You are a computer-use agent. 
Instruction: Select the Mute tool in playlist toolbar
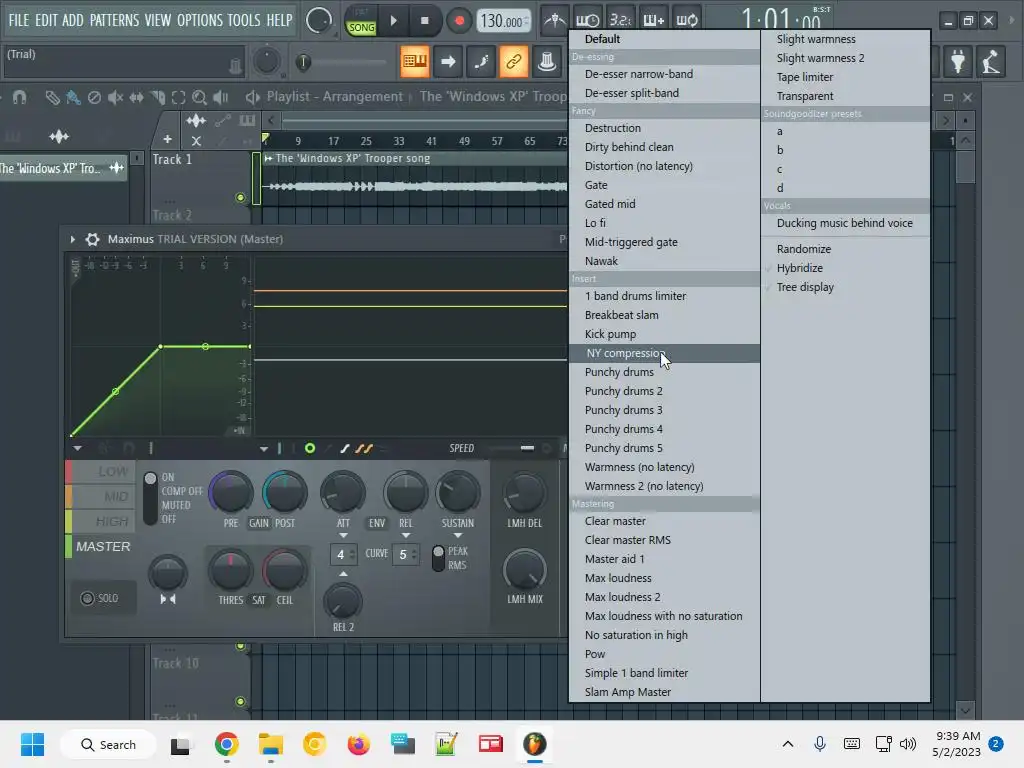point(116,97)
